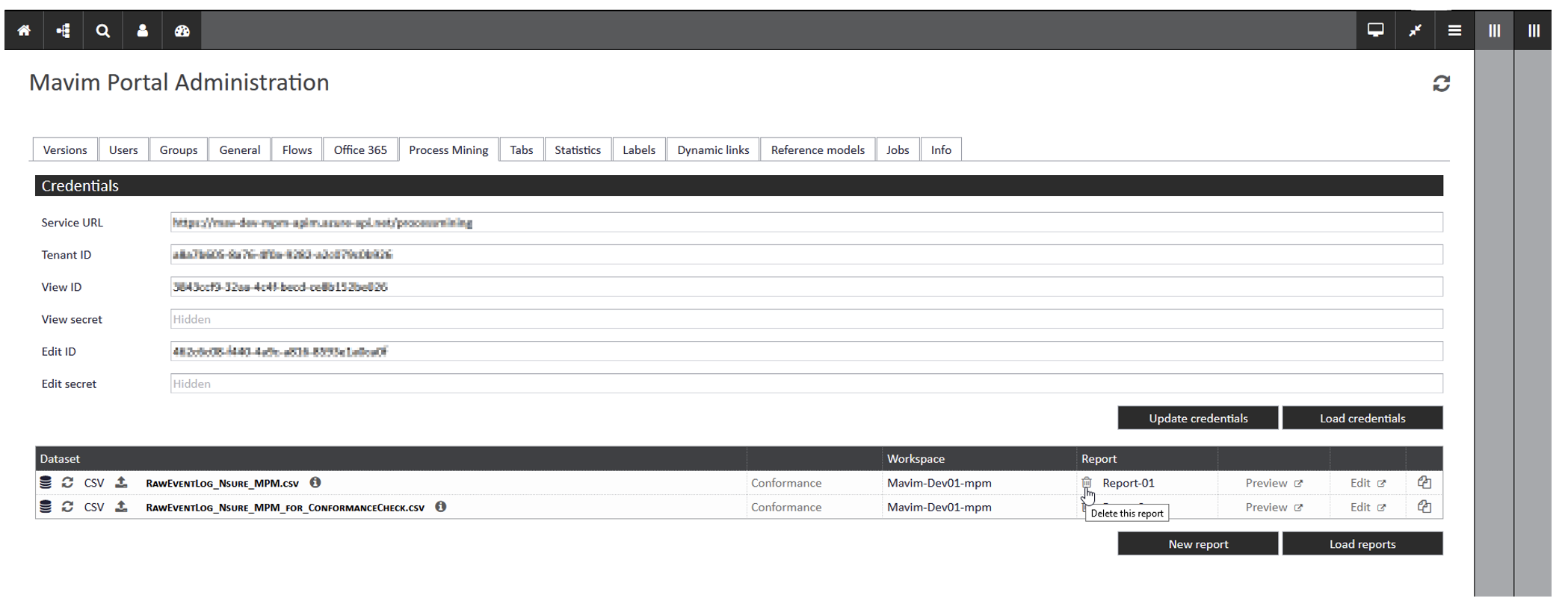Open the Statistics tab
This screenshot has width=1568, height=607.
(578, 150)
